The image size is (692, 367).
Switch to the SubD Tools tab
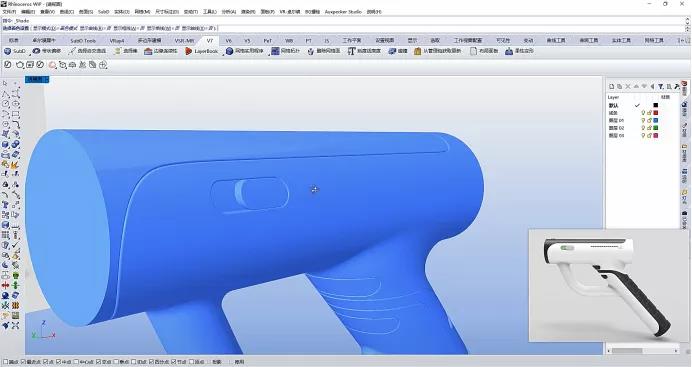pyautogui.click(x=83, y=41)
